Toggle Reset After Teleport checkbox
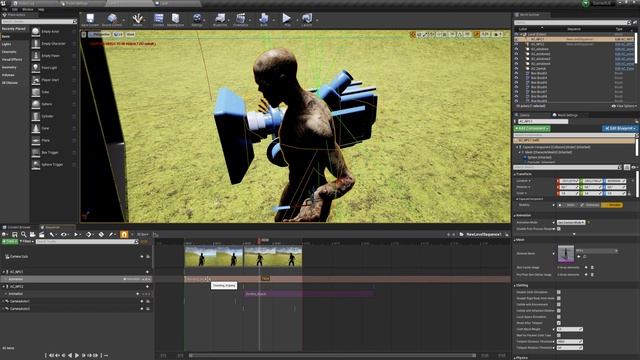Screen dimensions: 640x360 pos(559,322)
